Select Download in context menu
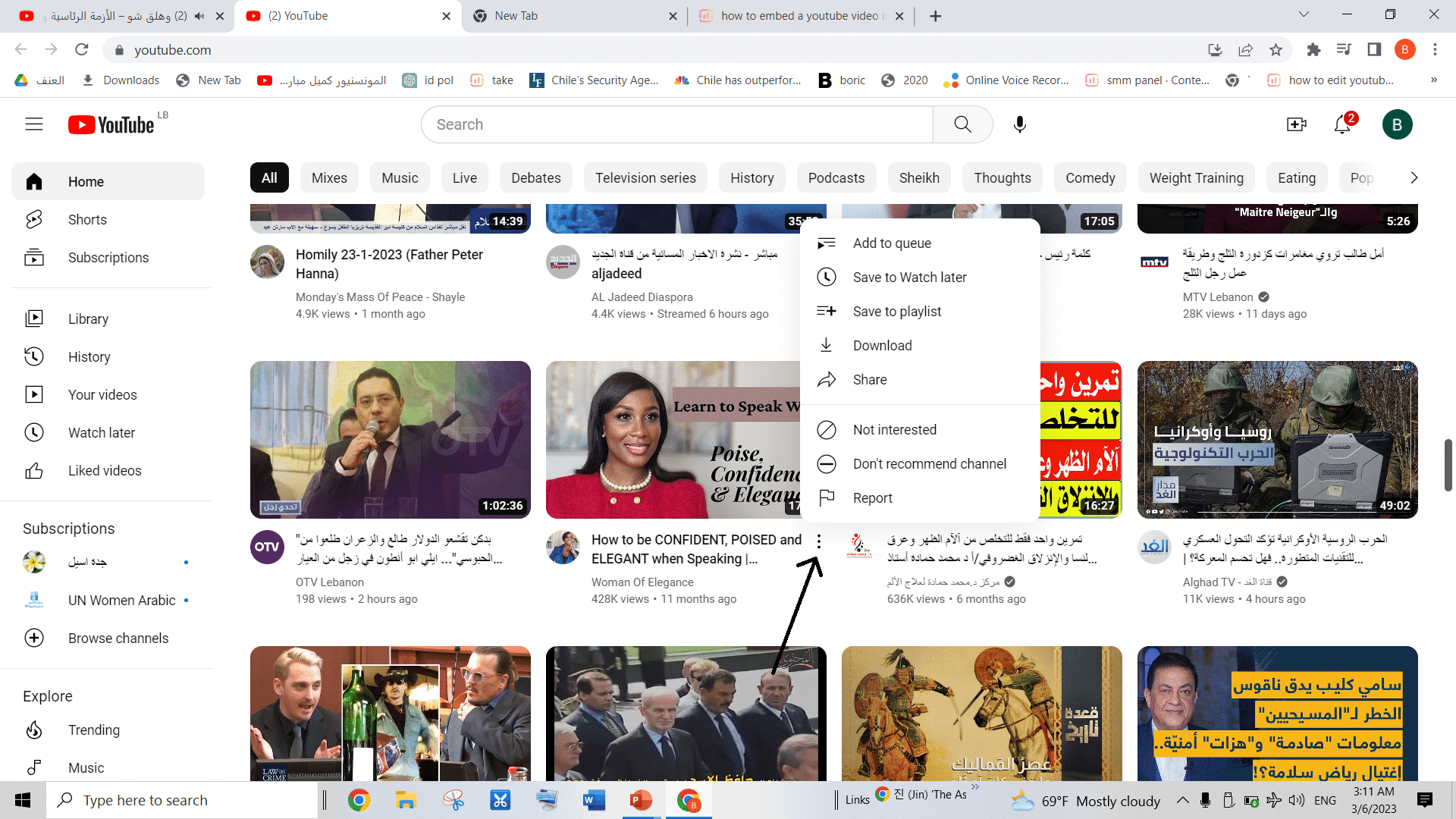This screenshot has height=819, width=1456. (920, 346)
